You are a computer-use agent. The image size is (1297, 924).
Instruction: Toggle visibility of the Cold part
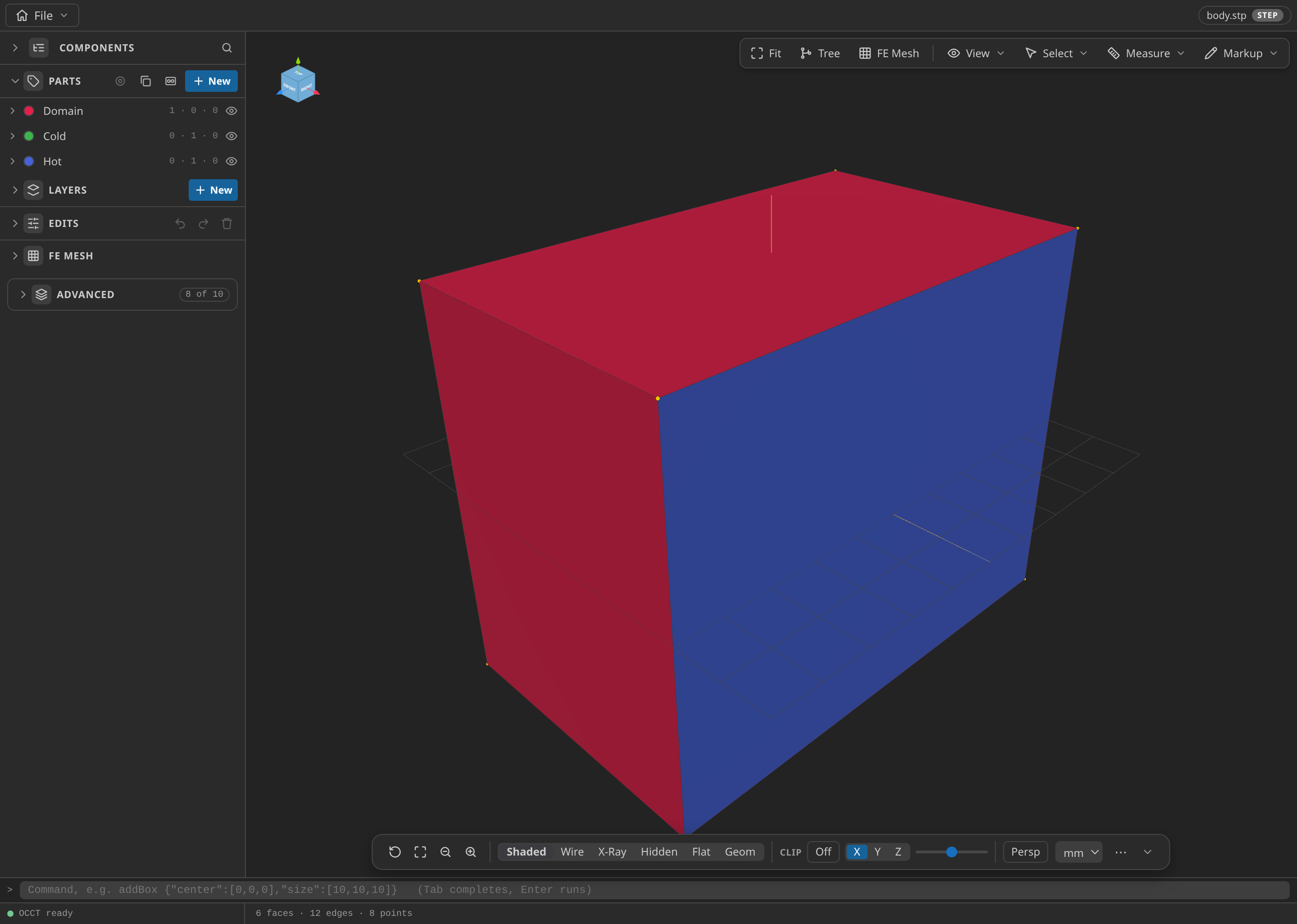pyautogui.click(x=231, y=136)
